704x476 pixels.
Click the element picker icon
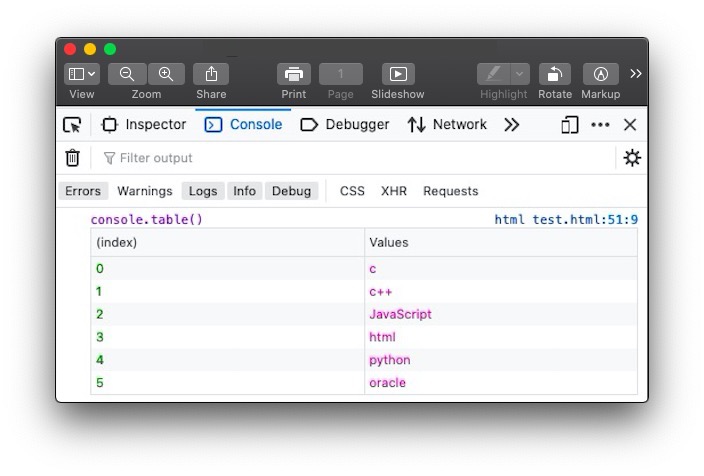pos(72,125)
